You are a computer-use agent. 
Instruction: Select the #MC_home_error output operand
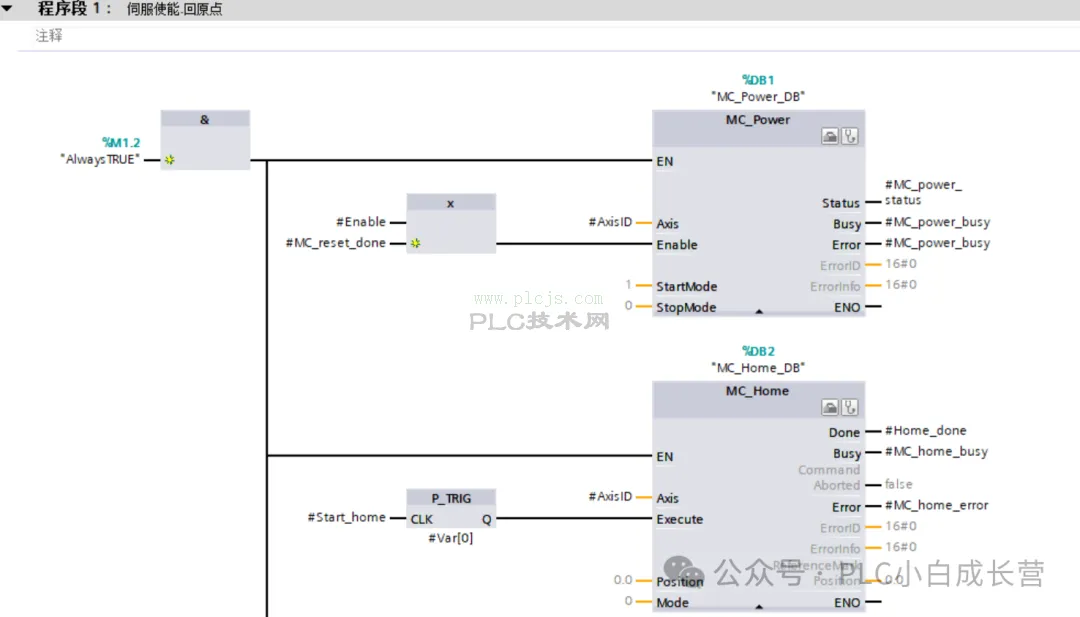(936, 505)
